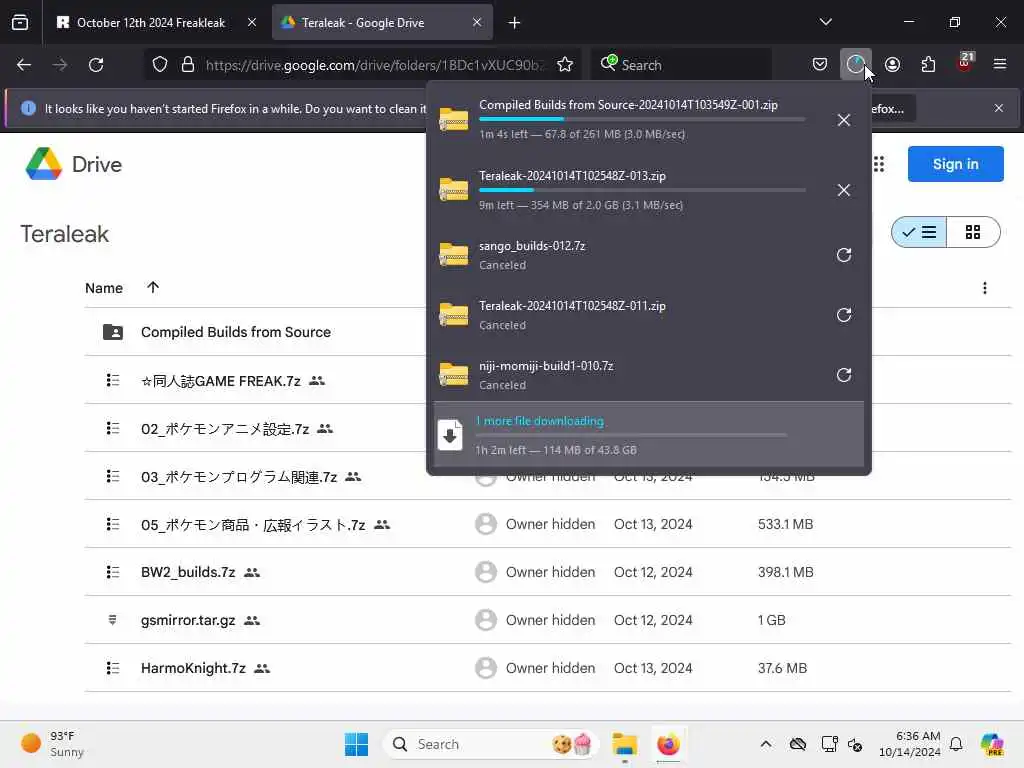The height and width of the screenshot is (768, 1024).
Task: Switch to grid layout view
Action: pyautogui.click(x=973, y=232)
